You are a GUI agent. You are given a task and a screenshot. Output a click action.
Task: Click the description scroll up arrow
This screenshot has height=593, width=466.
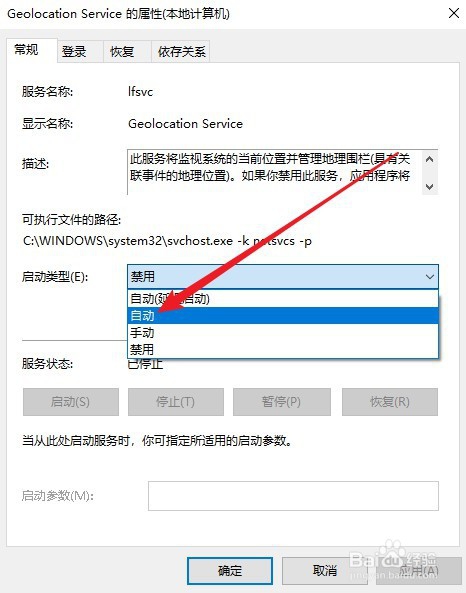coord(429,159)
